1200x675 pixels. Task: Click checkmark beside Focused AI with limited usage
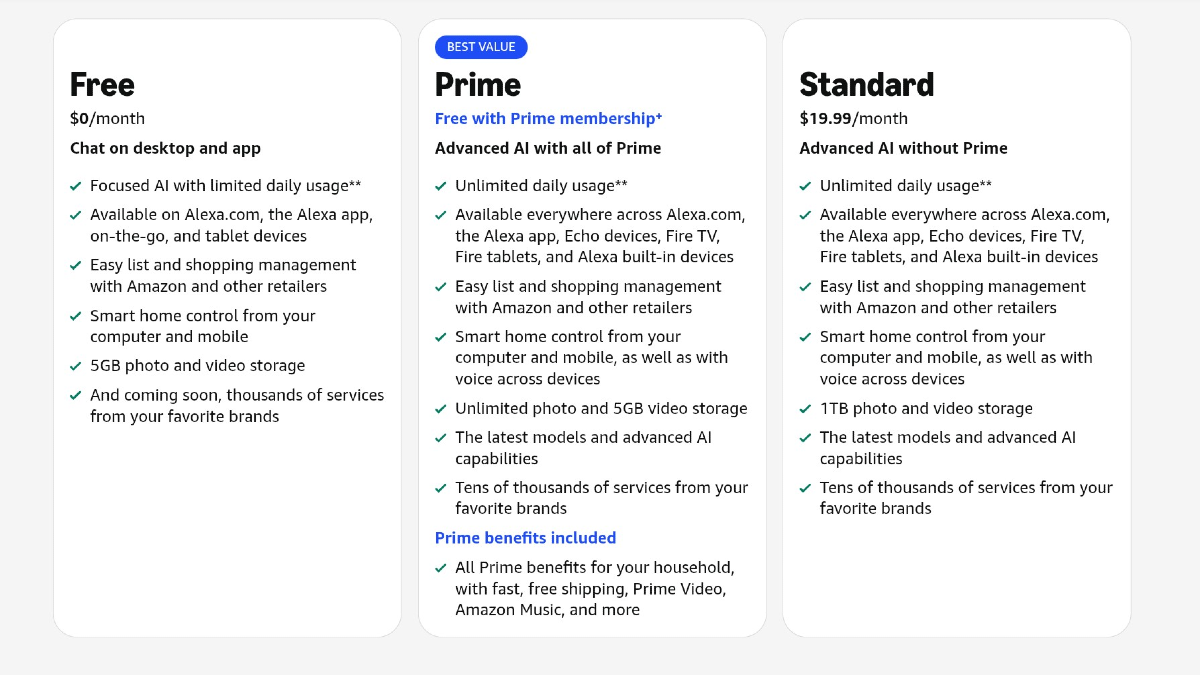[76, 186]
